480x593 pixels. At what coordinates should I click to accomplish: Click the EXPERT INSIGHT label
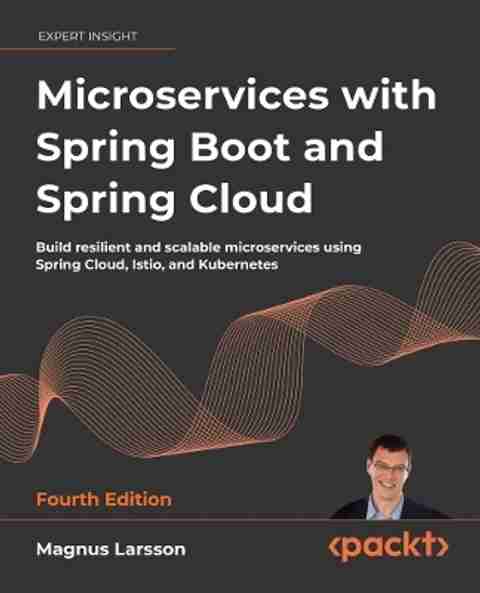pos(87,36)
